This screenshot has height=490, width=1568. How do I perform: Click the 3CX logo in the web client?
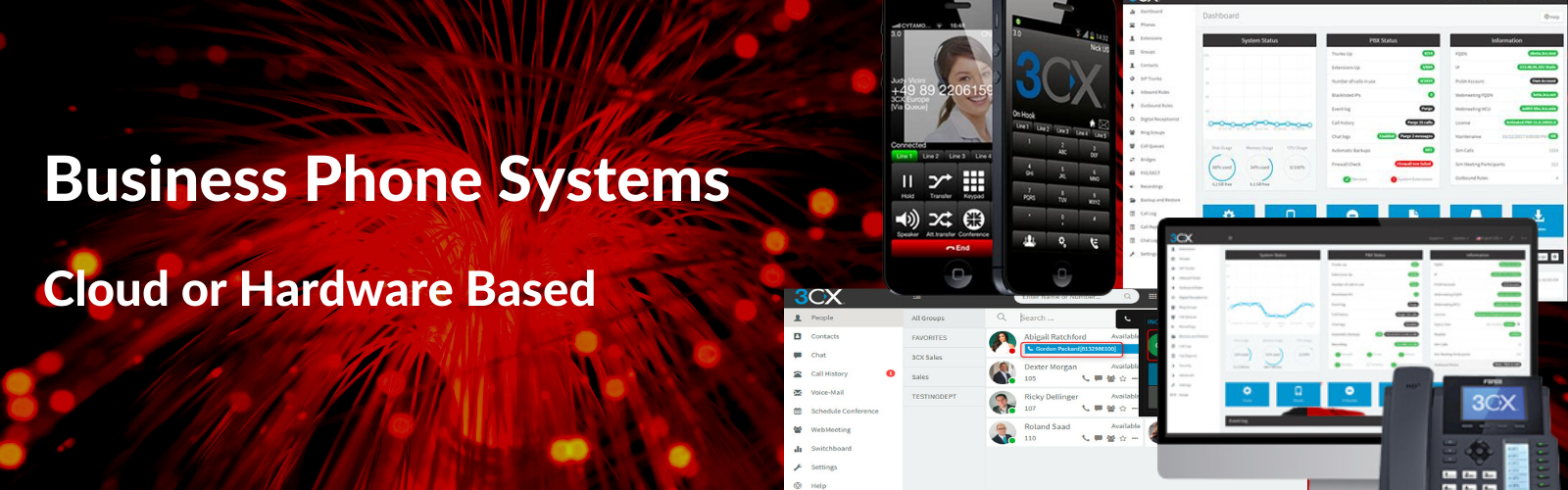(x=818, y=297)
